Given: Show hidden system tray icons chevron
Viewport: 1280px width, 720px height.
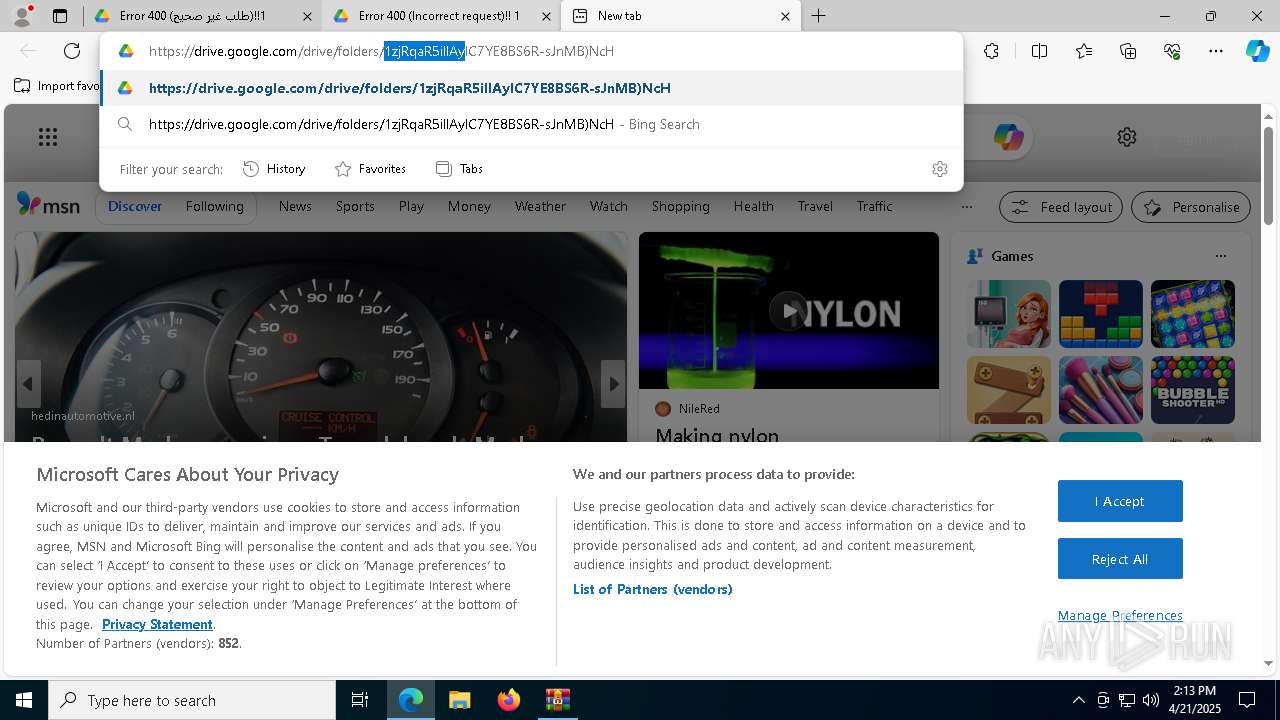Looking at the screenshot, I should tap(1078, 700).
